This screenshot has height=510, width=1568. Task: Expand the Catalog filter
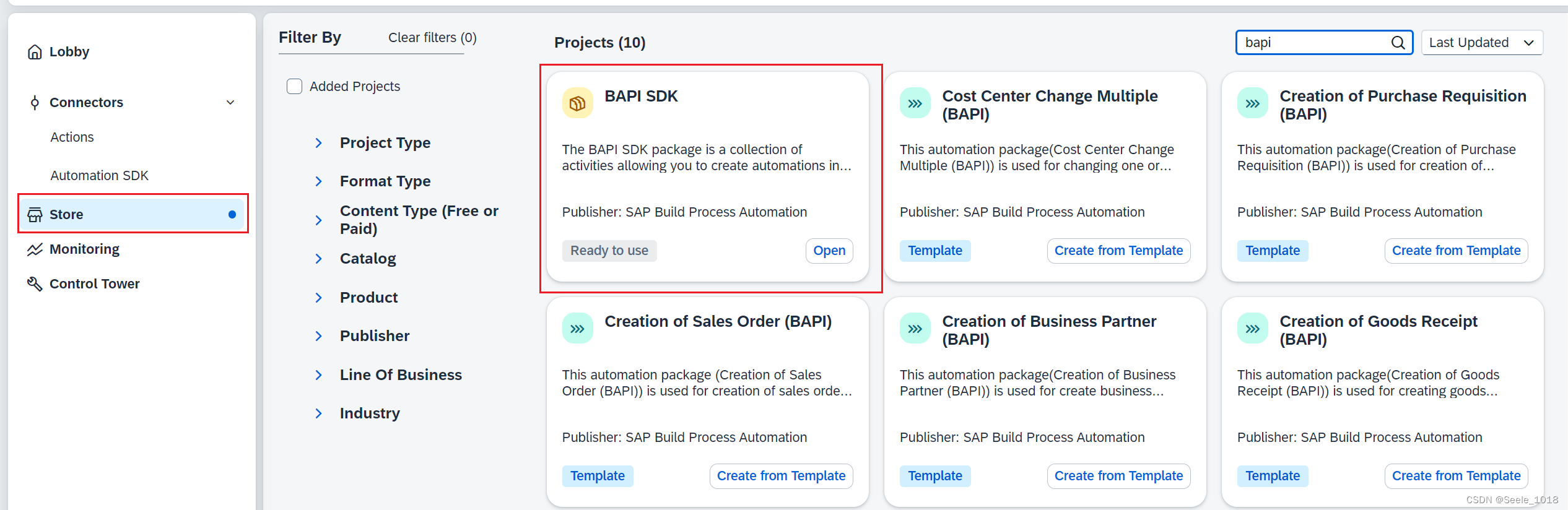pos(318,259)
